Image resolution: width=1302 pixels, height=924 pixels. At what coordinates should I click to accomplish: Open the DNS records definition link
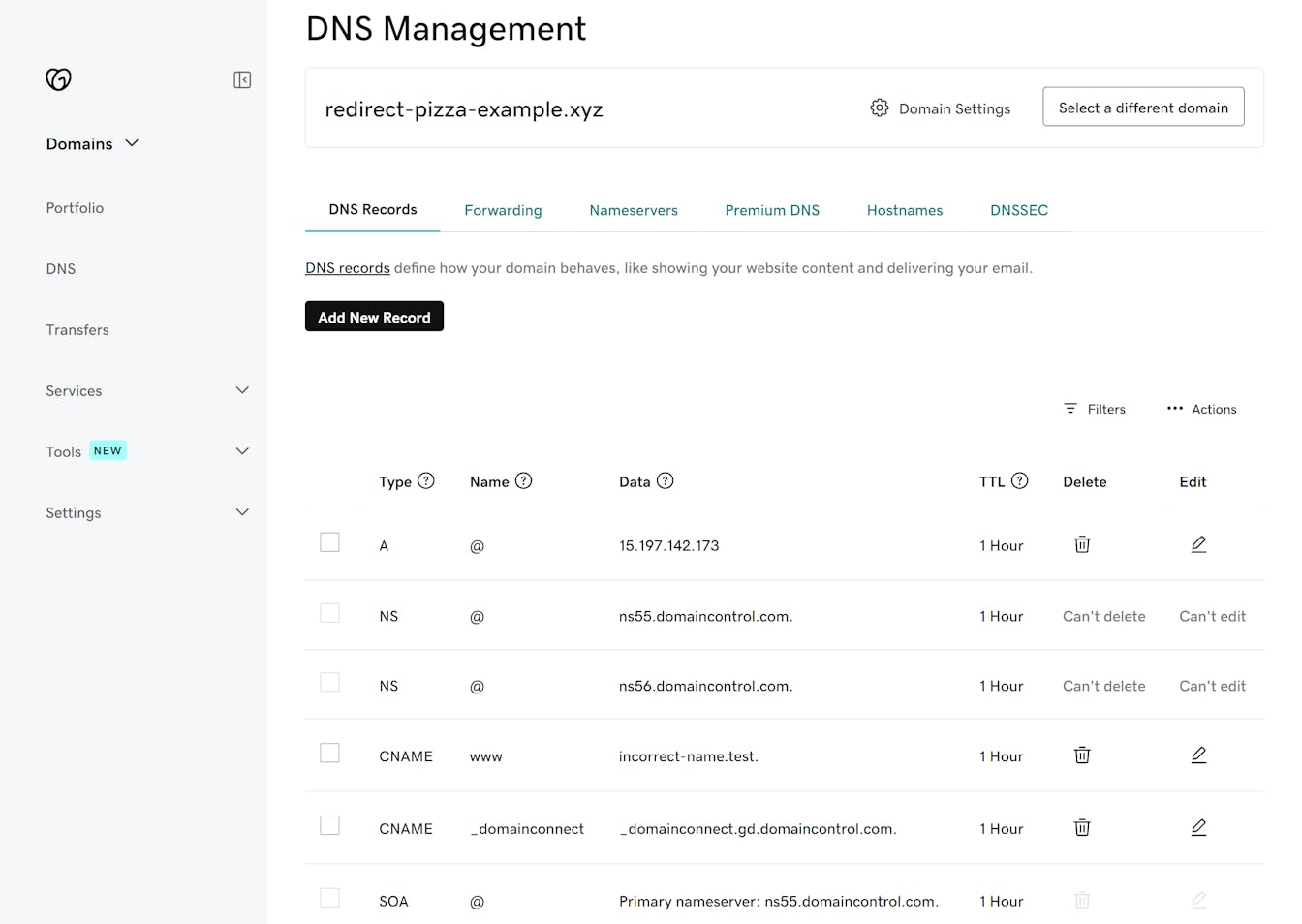(x=347, y=268)
